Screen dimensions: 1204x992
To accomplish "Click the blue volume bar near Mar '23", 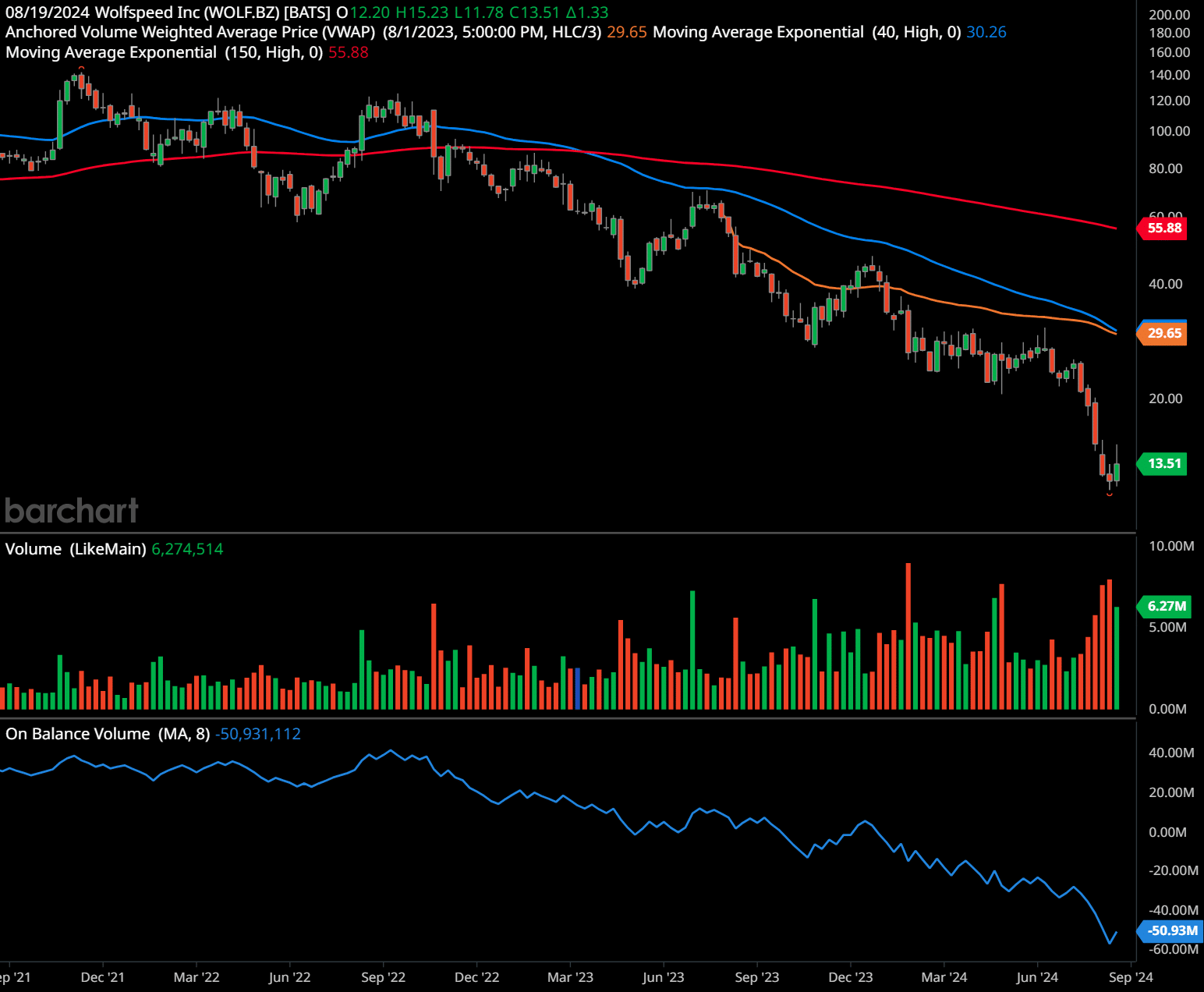I will (577, 688).
